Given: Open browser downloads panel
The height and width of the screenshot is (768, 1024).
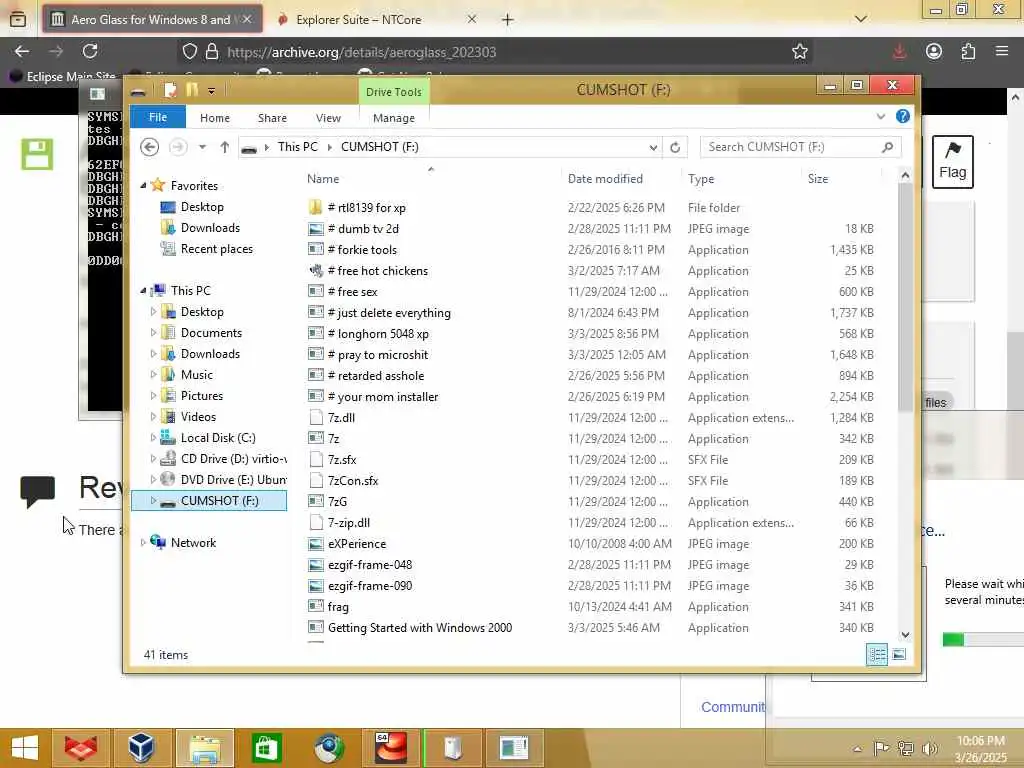Looking at the screenshot, I should pyautogui.click(x=899, y=51).
